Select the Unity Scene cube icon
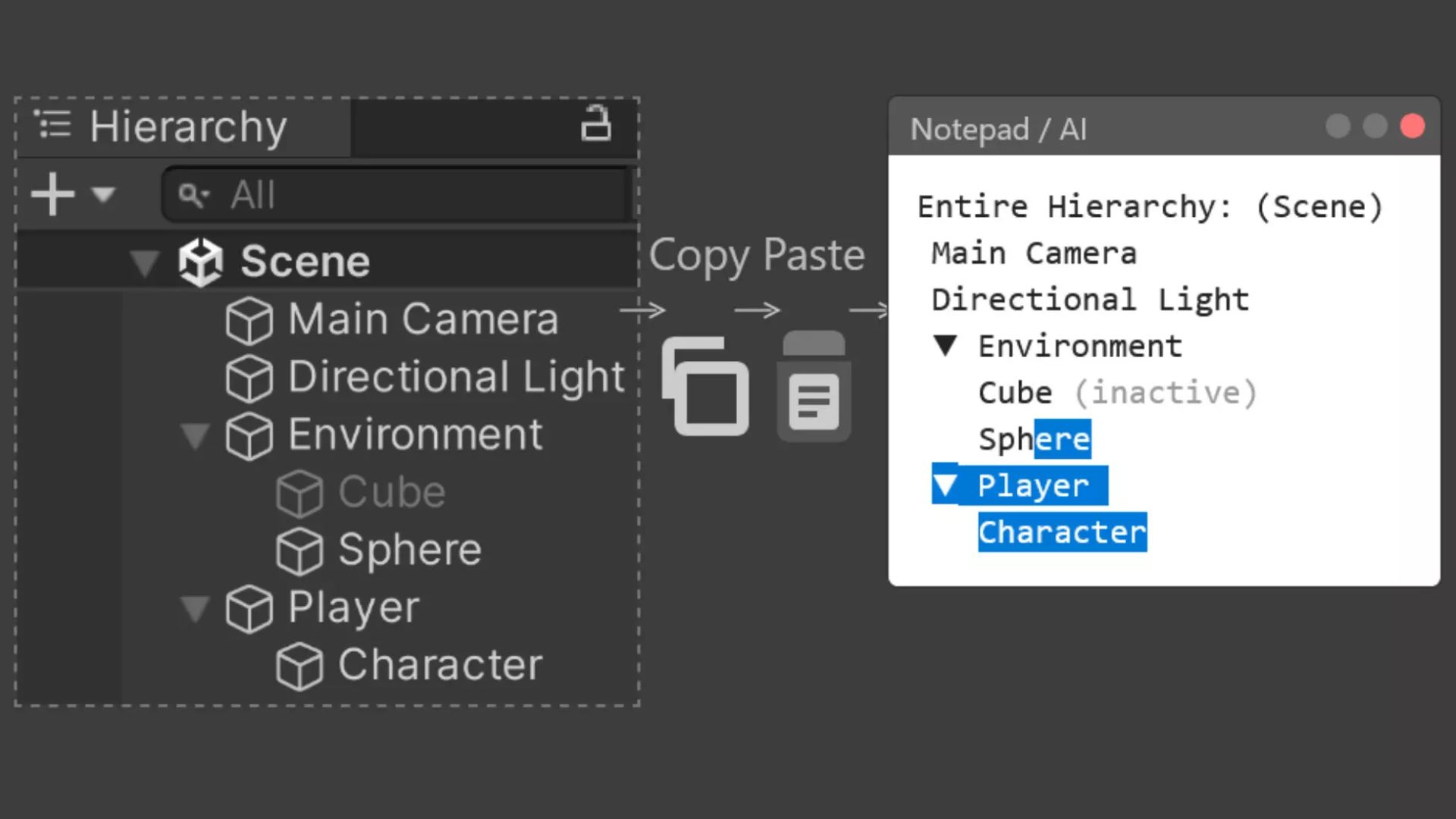Viewport: 1456px width, 819px height. point(200,260)
